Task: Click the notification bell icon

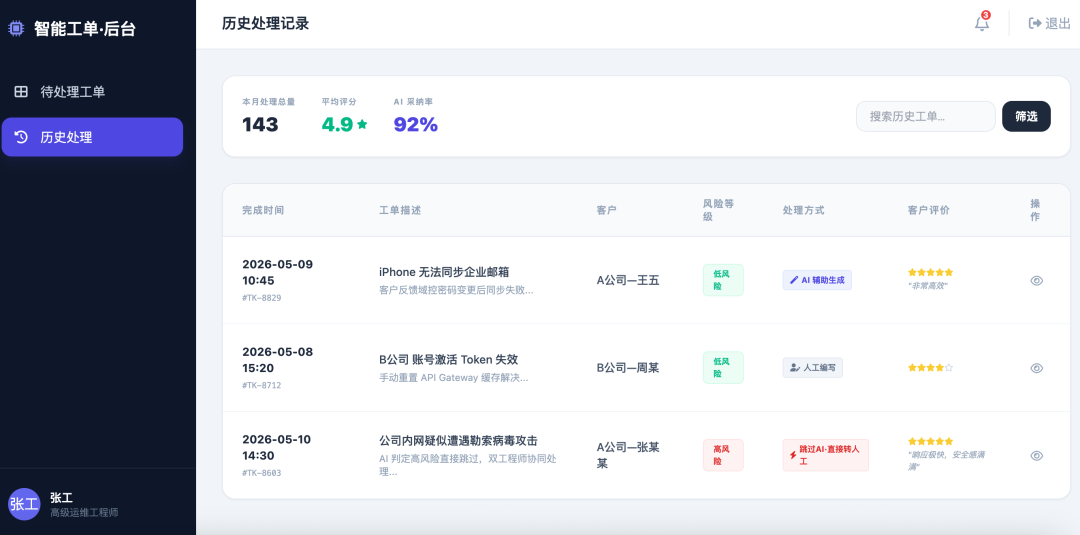Action: point(982,23)
